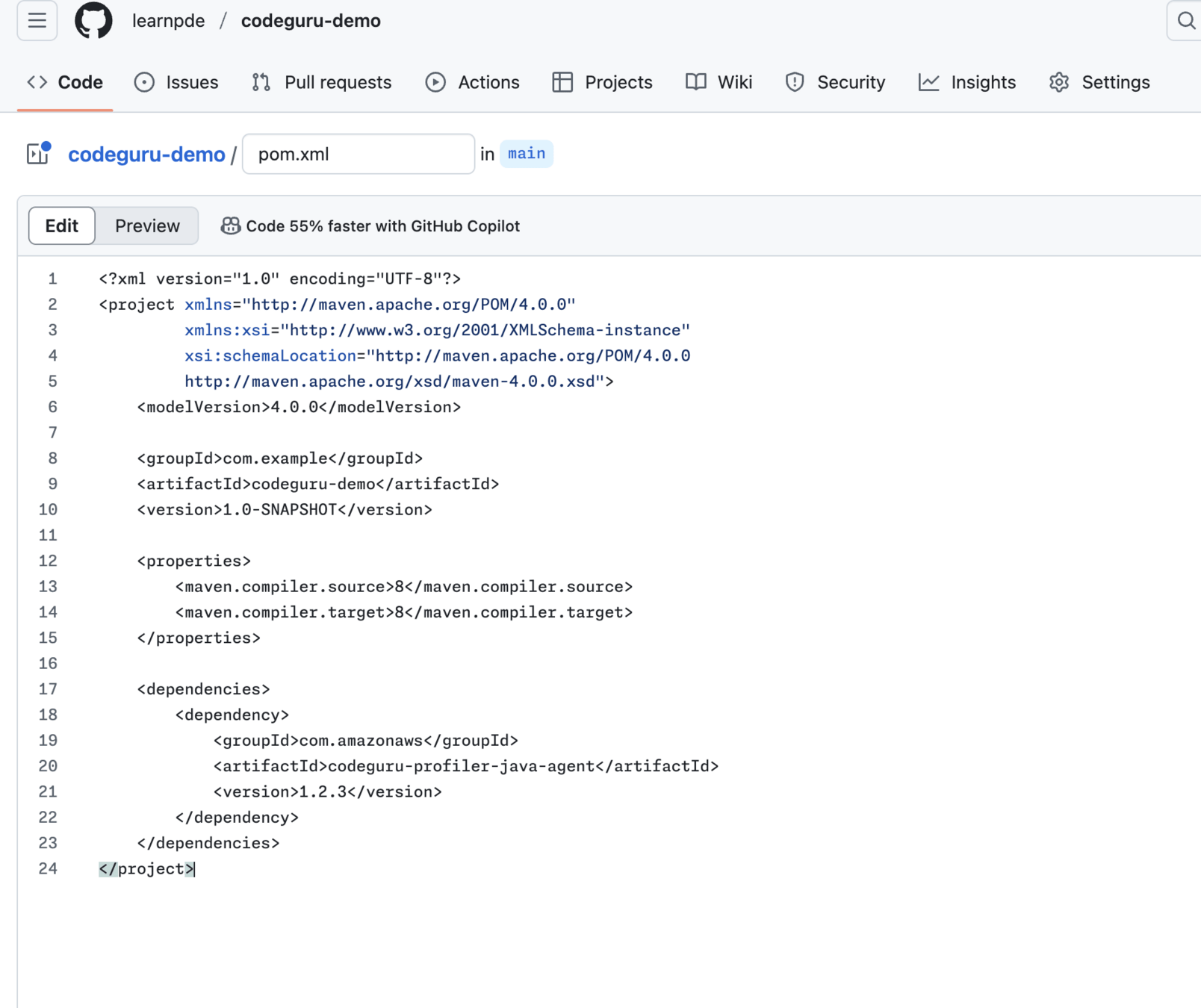
Task: Select line number 1 in the gutter
Action: click(x=52, y=279)
